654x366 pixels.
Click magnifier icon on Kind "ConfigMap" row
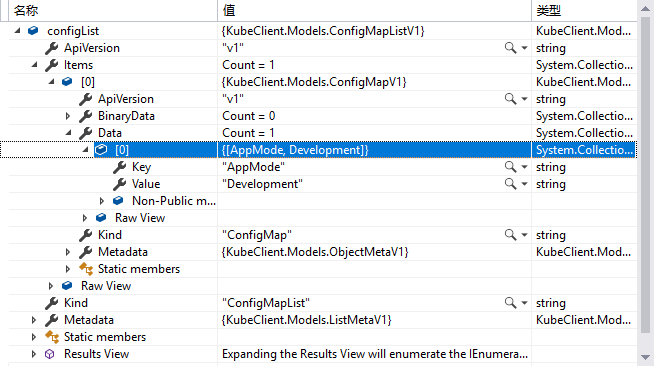510,235
